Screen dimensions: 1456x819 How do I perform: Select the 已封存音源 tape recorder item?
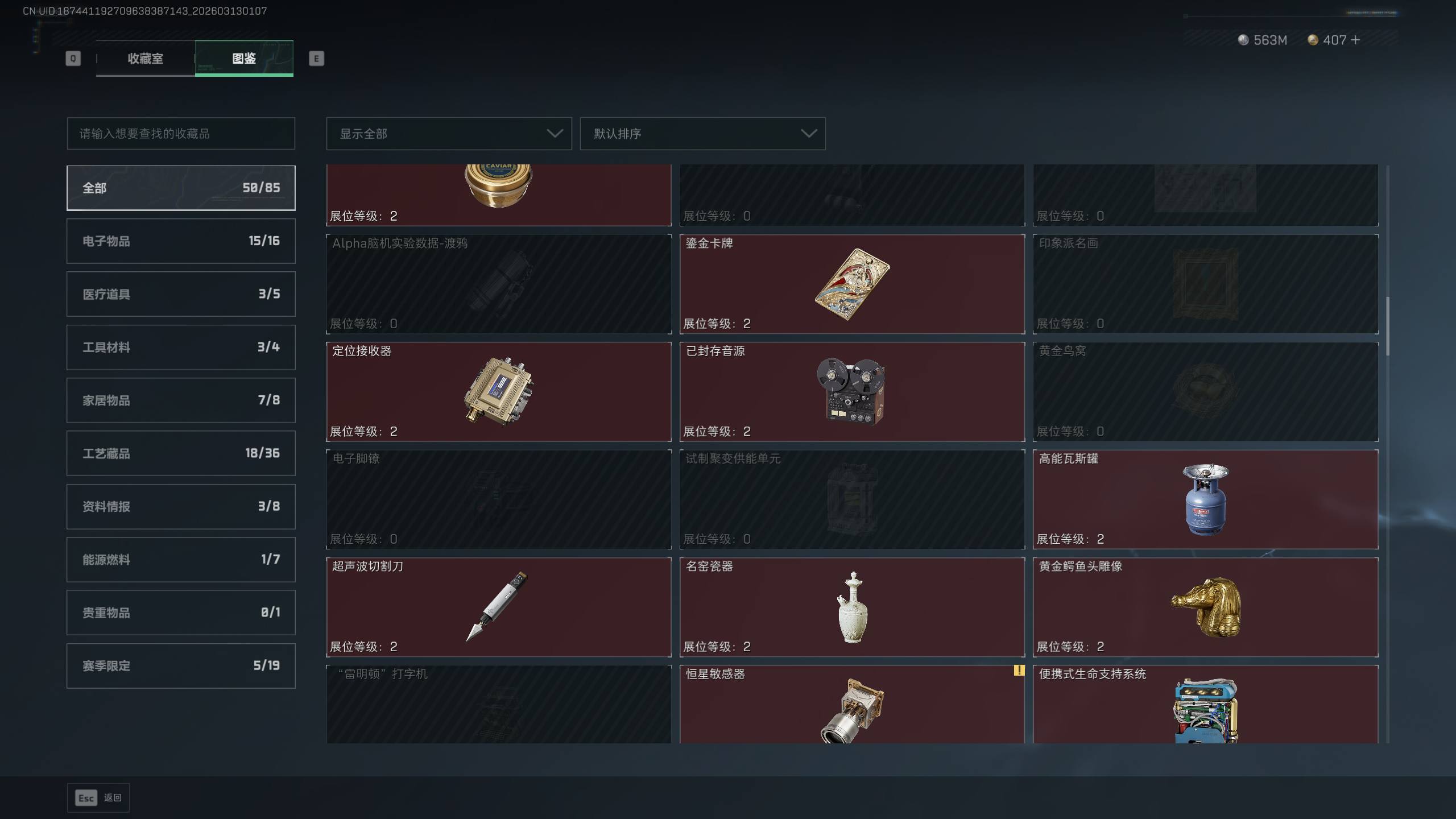(852, 391)
